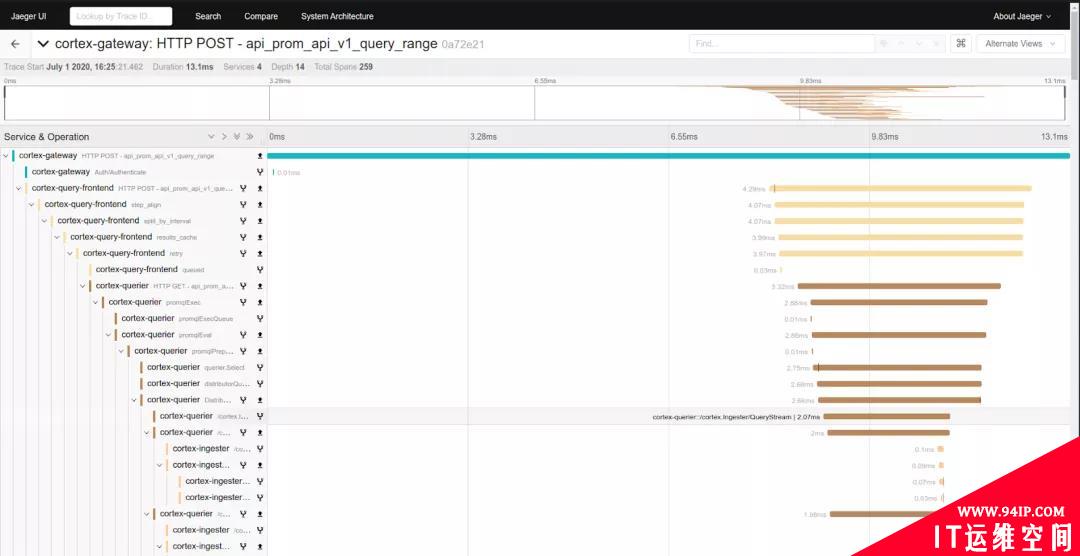Click fork icon on querier.Select row
Screen dimensions: 1080x556
tap(260, 367)
